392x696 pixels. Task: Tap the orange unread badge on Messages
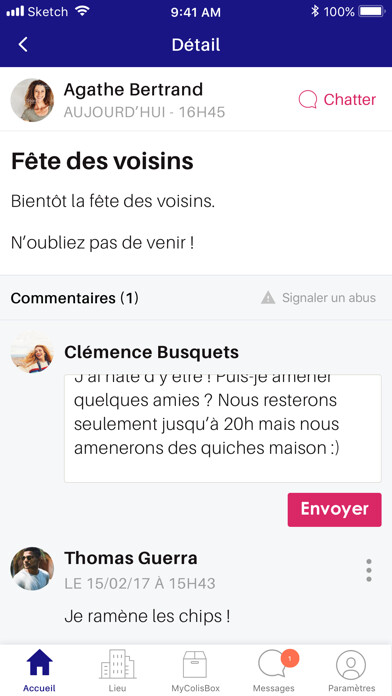point(289,659)
